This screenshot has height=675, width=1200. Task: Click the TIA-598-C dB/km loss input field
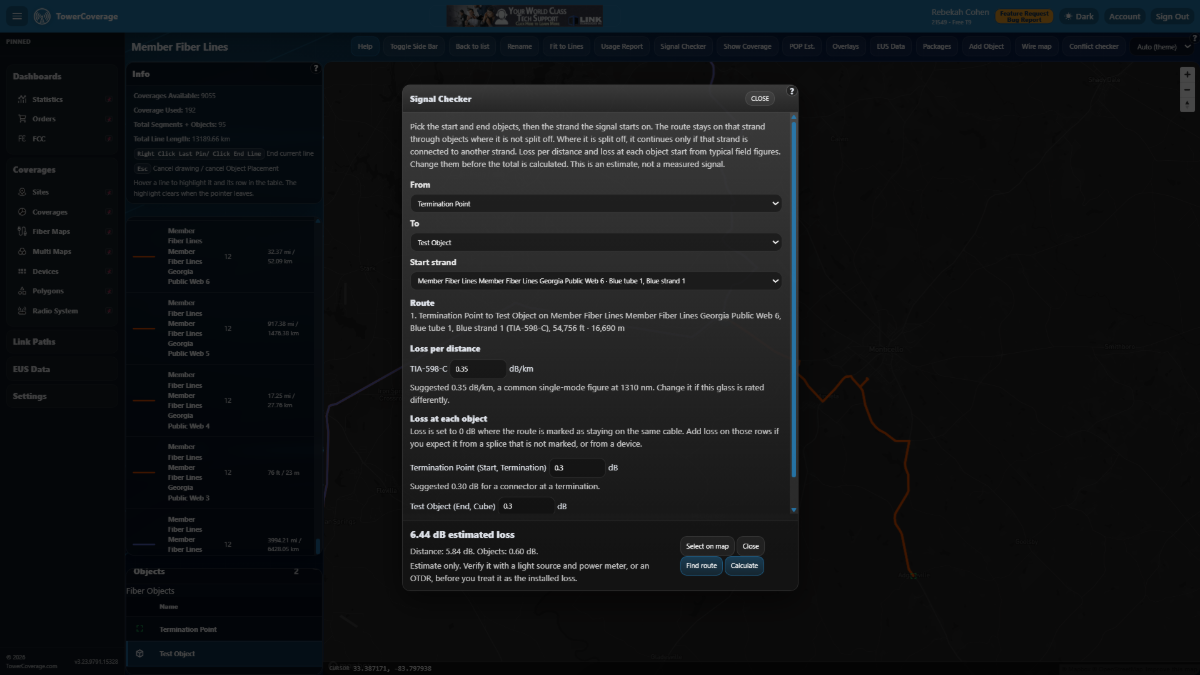coord(479,369)
